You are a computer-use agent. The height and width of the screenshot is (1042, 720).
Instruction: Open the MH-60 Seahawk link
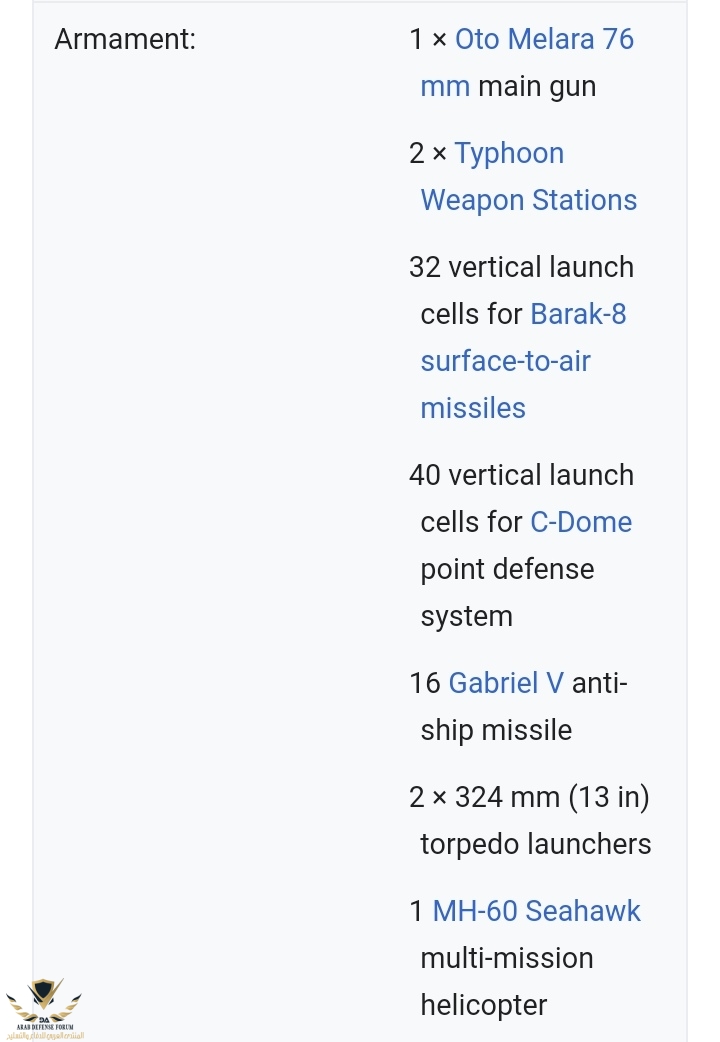coord(536,912)
